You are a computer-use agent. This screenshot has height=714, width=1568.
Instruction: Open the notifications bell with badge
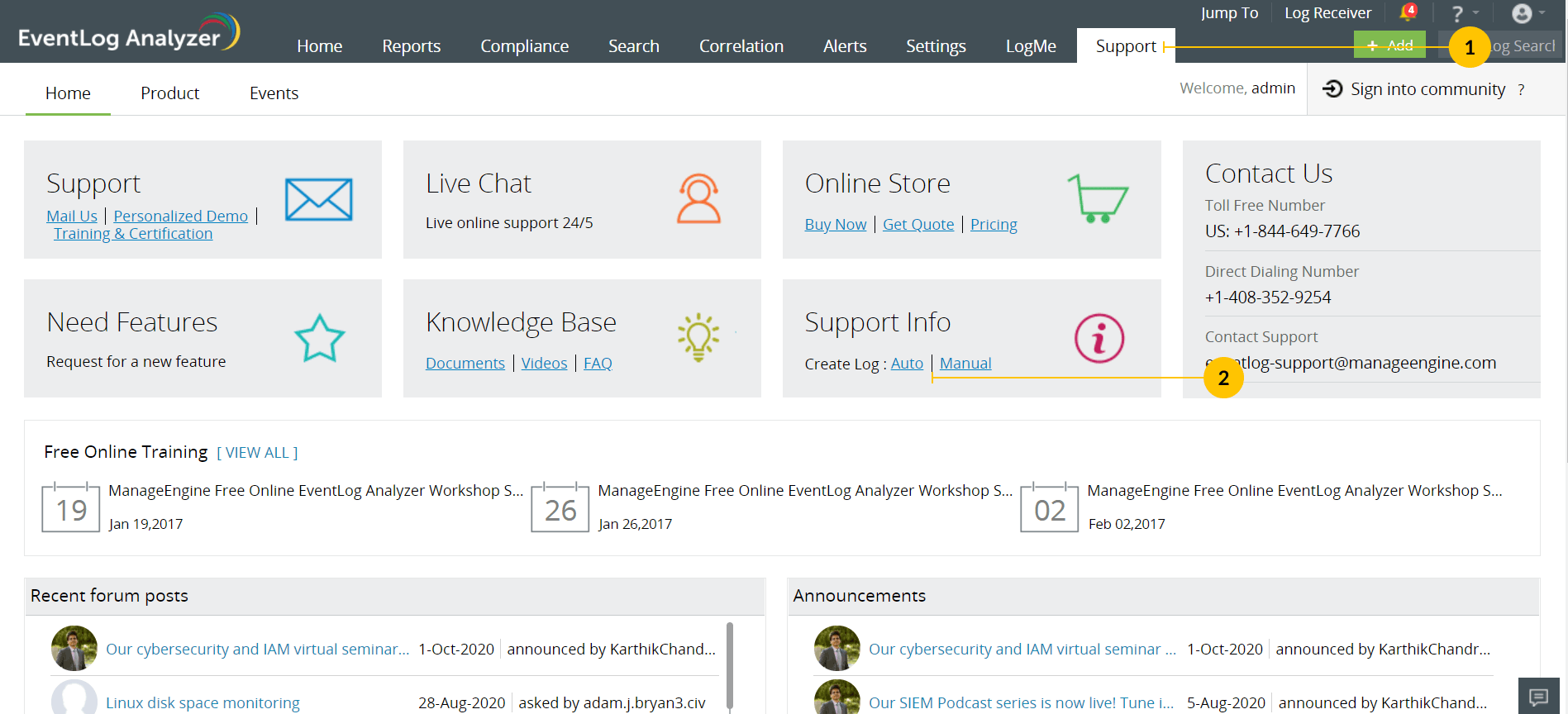(1407, 12)
